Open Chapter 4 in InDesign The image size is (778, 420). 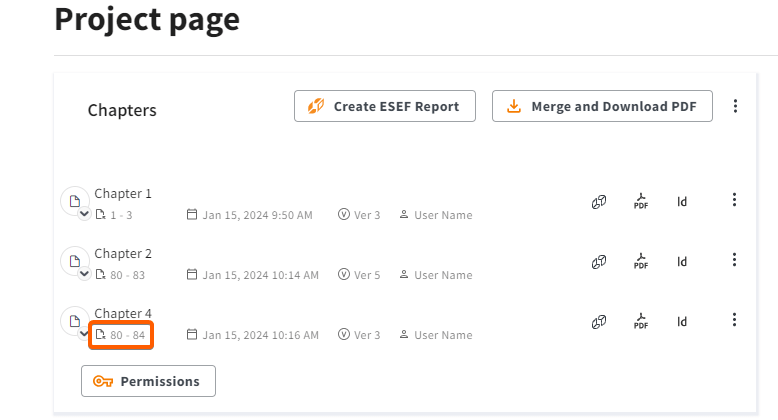(x=682, y=322)
